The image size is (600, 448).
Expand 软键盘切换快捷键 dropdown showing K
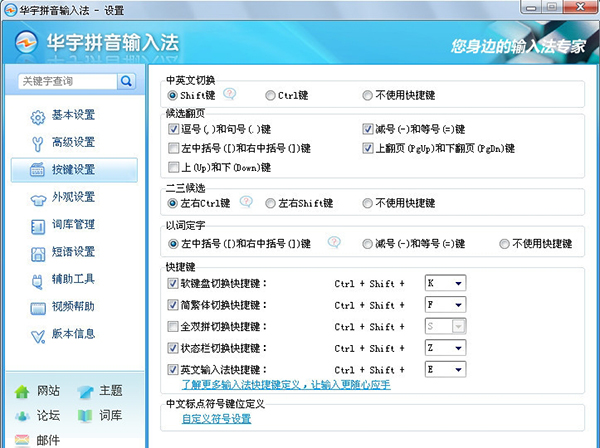[x=458, y=283]
